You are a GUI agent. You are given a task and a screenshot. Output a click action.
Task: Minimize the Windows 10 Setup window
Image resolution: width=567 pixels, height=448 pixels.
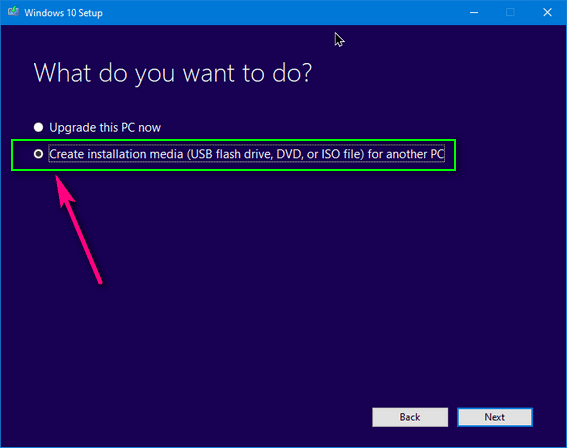[474, 13]
